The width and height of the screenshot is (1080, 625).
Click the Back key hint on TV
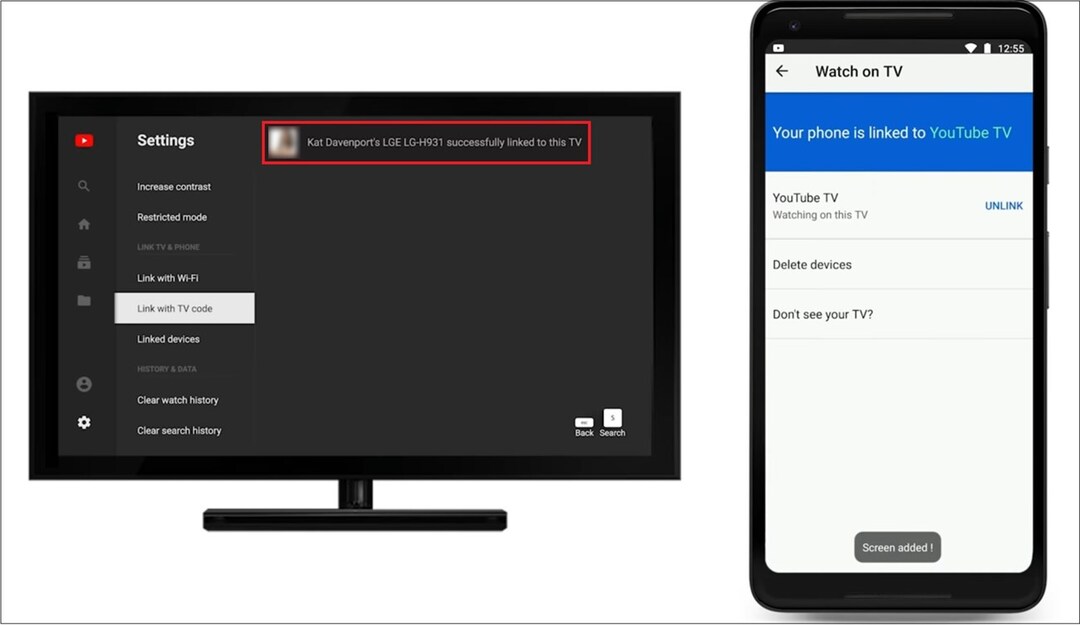tap(584, 427)
